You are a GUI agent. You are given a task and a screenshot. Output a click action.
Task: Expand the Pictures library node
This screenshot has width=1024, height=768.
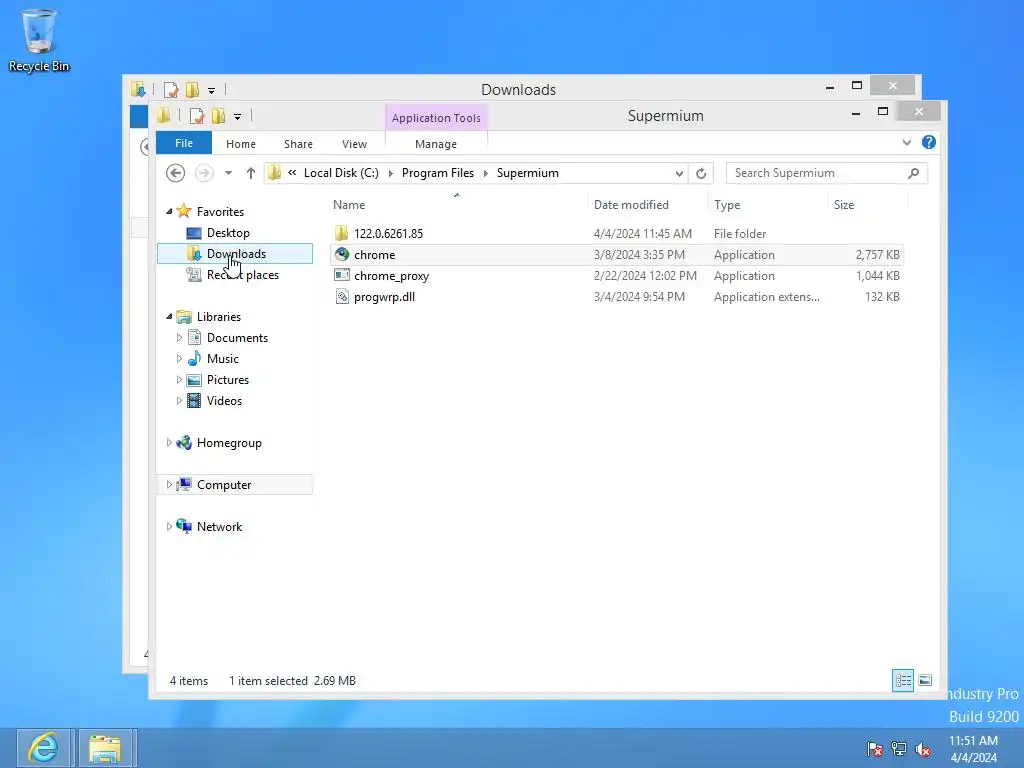coord(179,379)
